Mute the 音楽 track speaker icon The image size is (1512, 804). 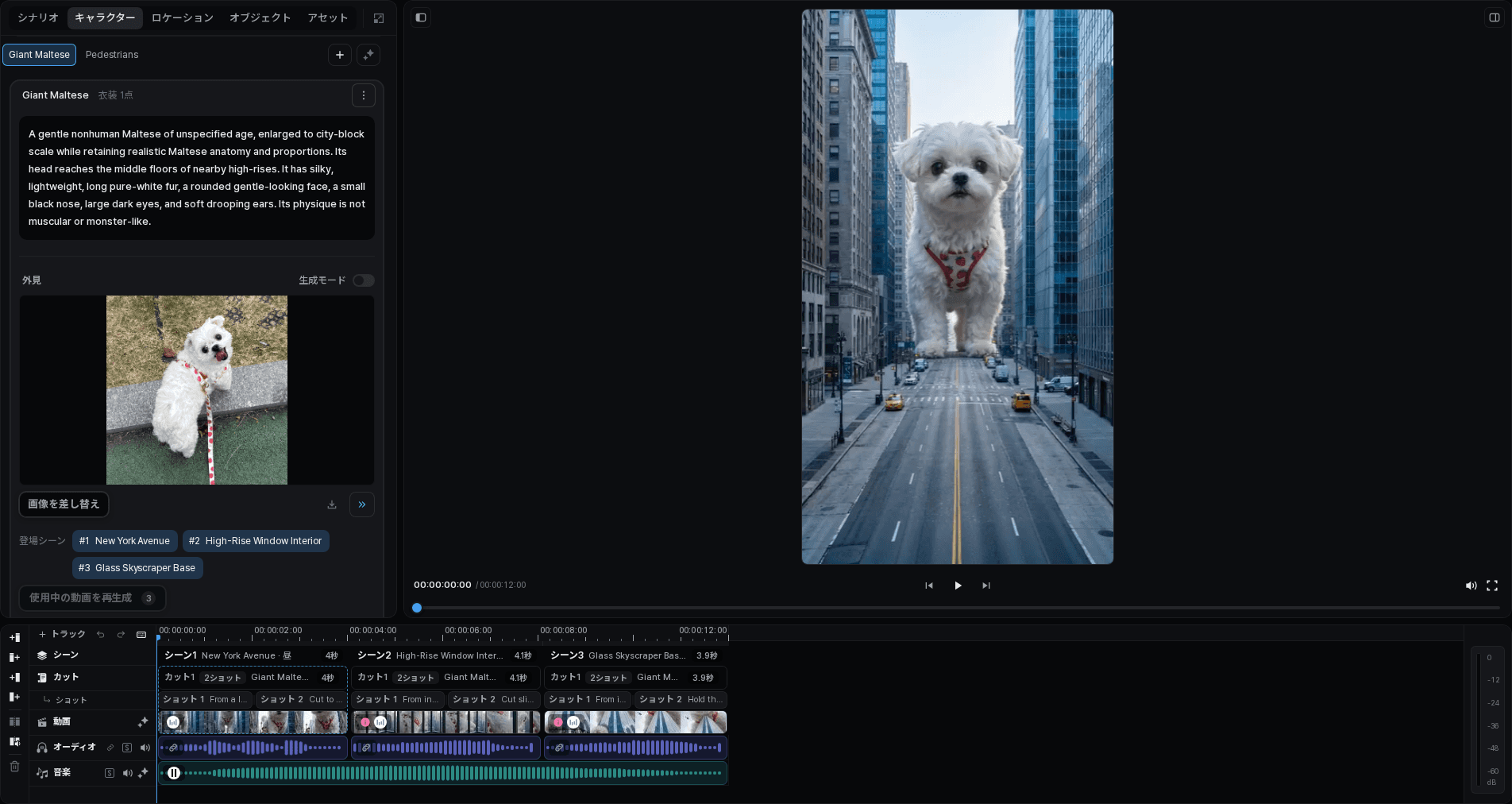(127, 773)
